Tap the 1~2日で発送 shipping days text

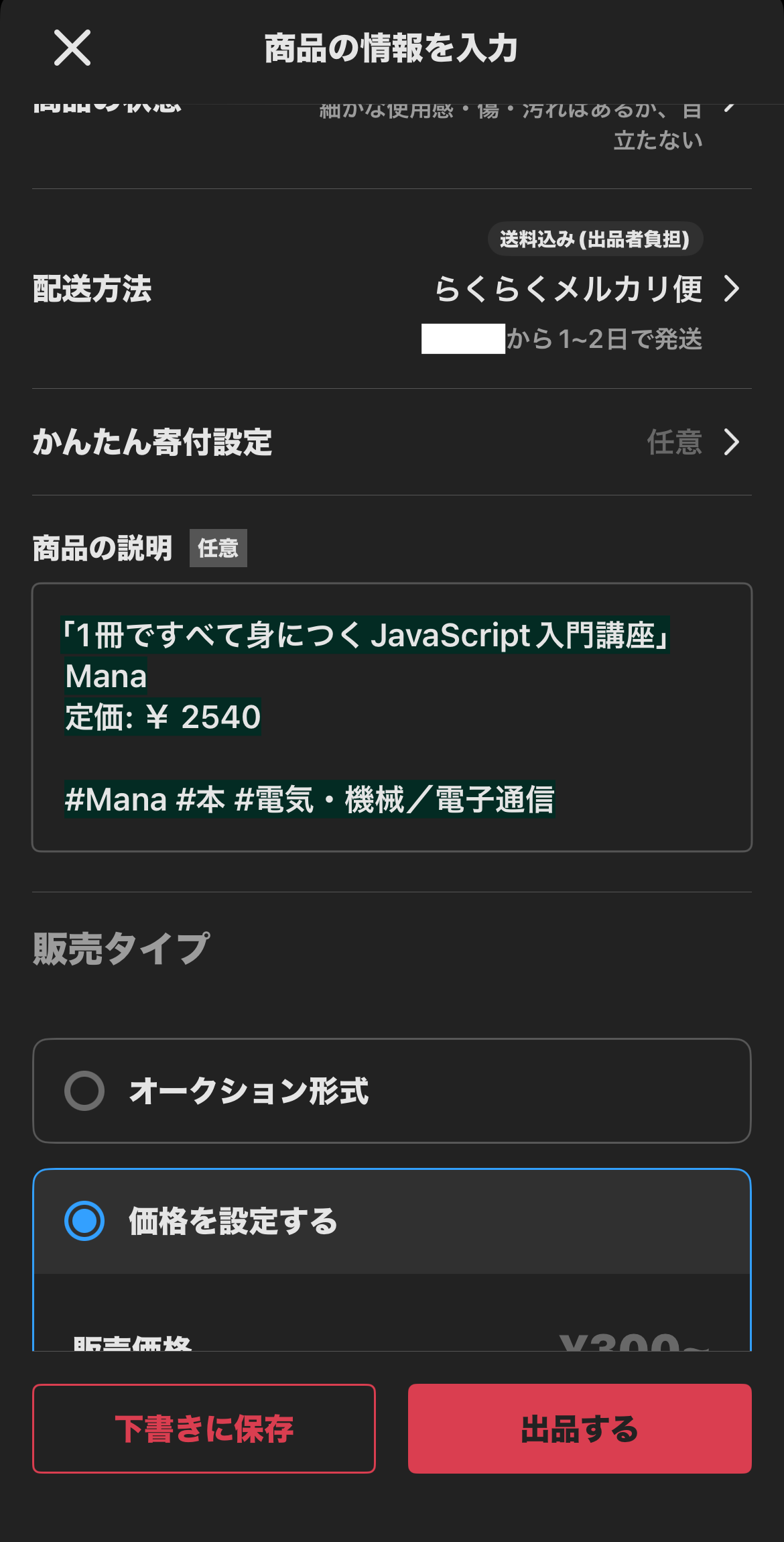click(604, 339)
